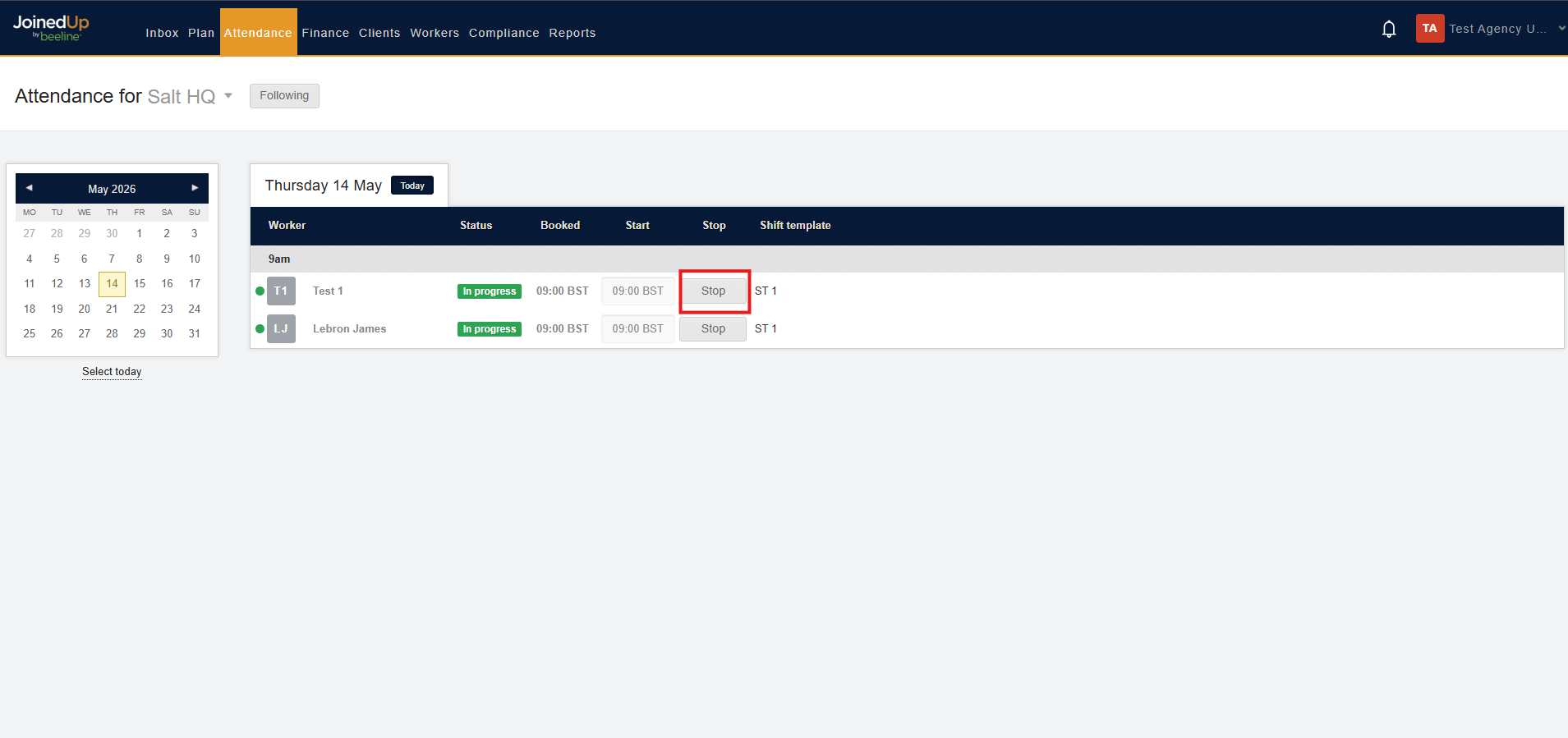Select April 30 in the calendar
This screenshot has height=738, width=1568.
pos(112,234)
